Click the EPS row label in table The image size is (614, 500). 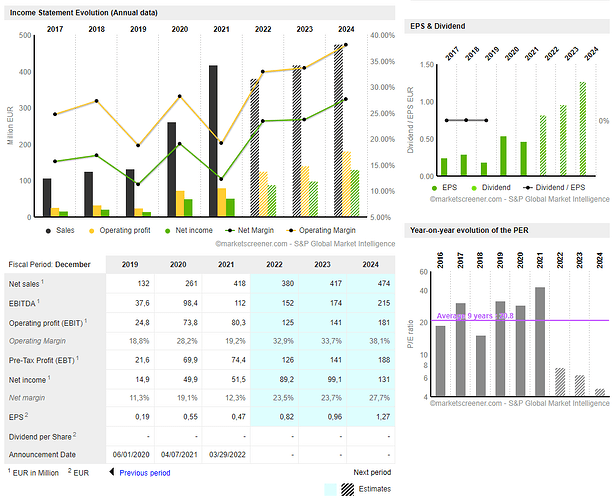(x=18, y=417)
